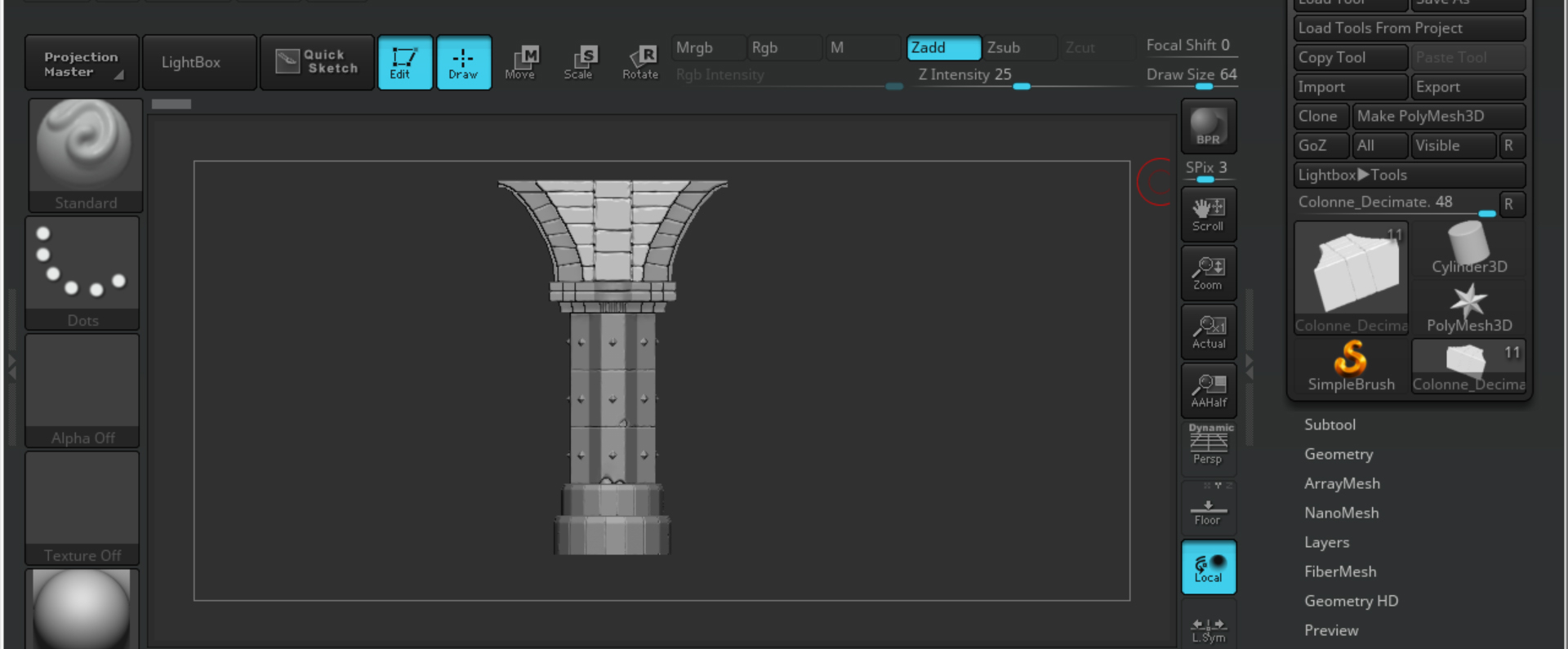The height and width of the screenshot is (649, 1568).
Task: Click R button beside Colonne_Decimate slider
Action: tap(1512, 204)
